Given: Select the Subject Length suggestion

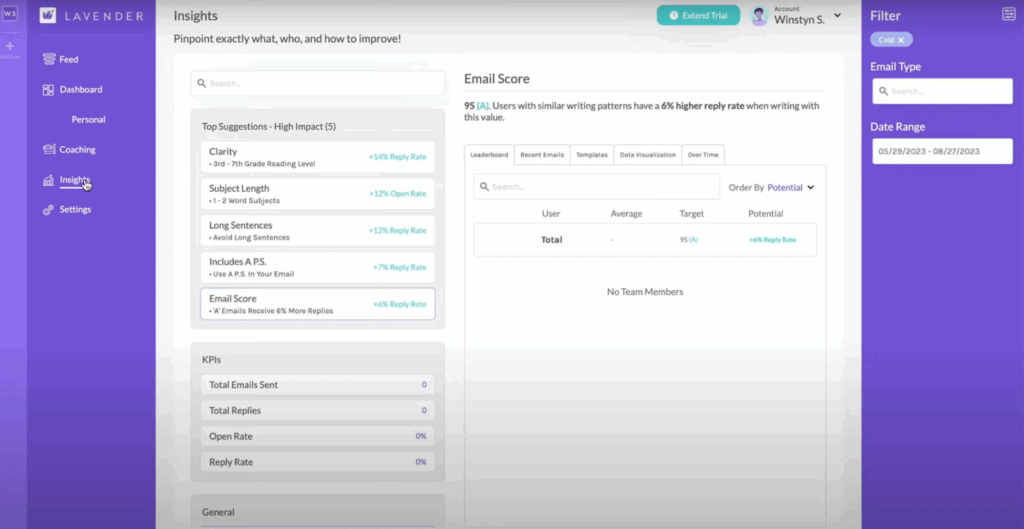Looking at the screenshot, I should (x=317, y=193).
